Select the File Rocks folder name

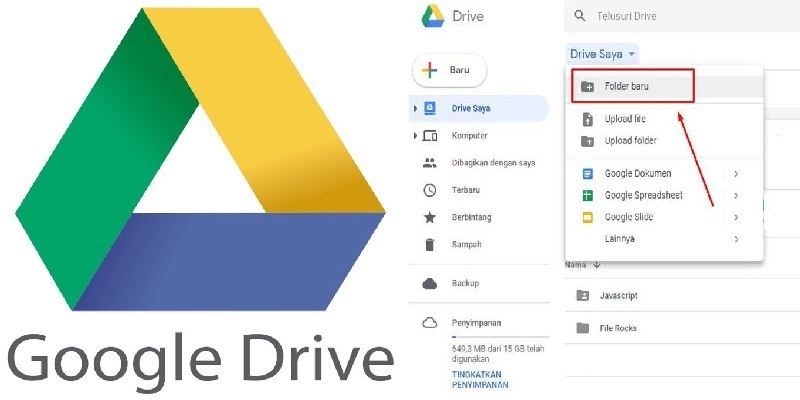point(618,328)
